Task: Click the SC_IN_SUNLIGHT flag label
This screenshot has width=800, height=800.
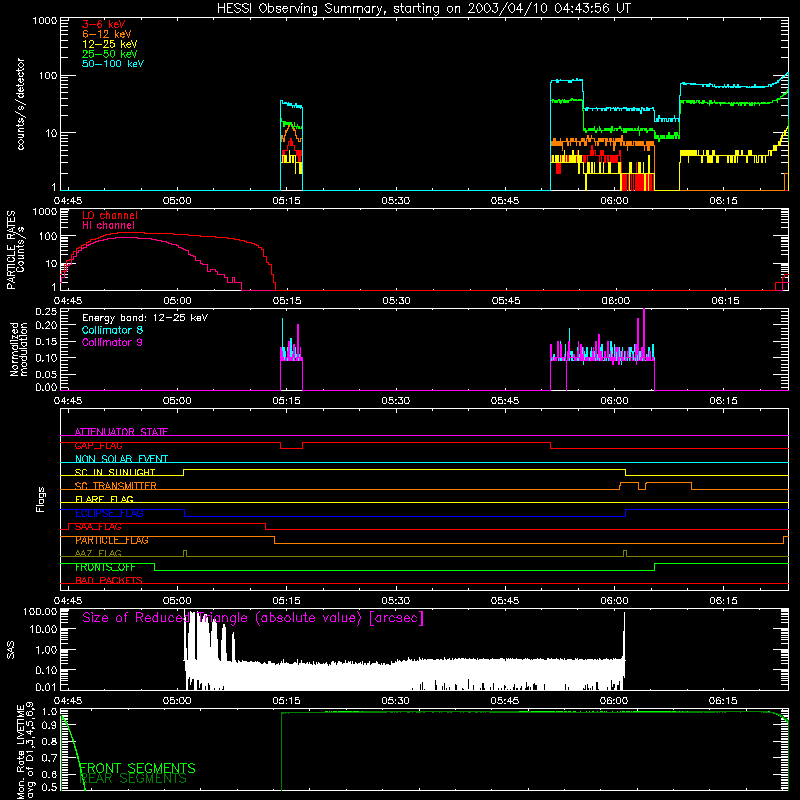Action: [x=115, y=472]
